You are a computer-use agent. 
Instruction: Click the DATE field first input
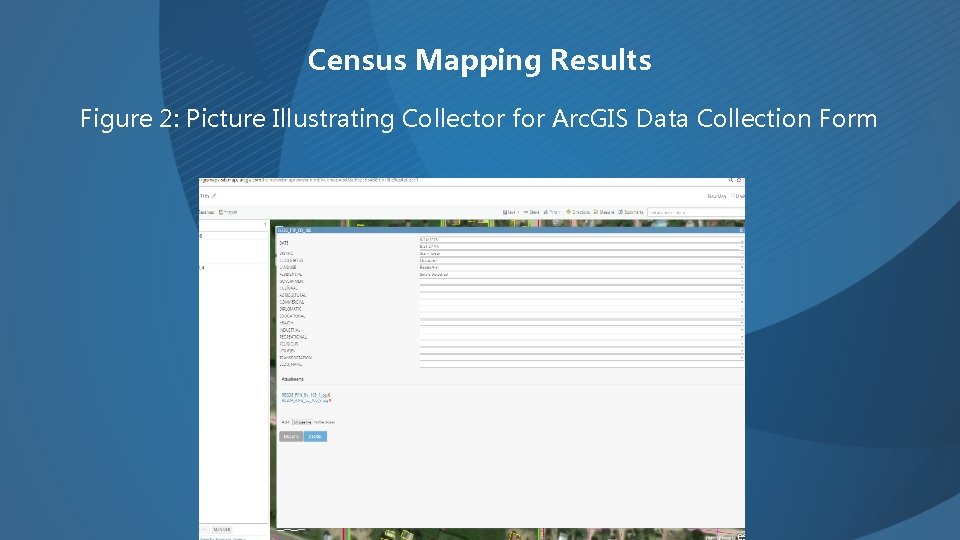581,239
